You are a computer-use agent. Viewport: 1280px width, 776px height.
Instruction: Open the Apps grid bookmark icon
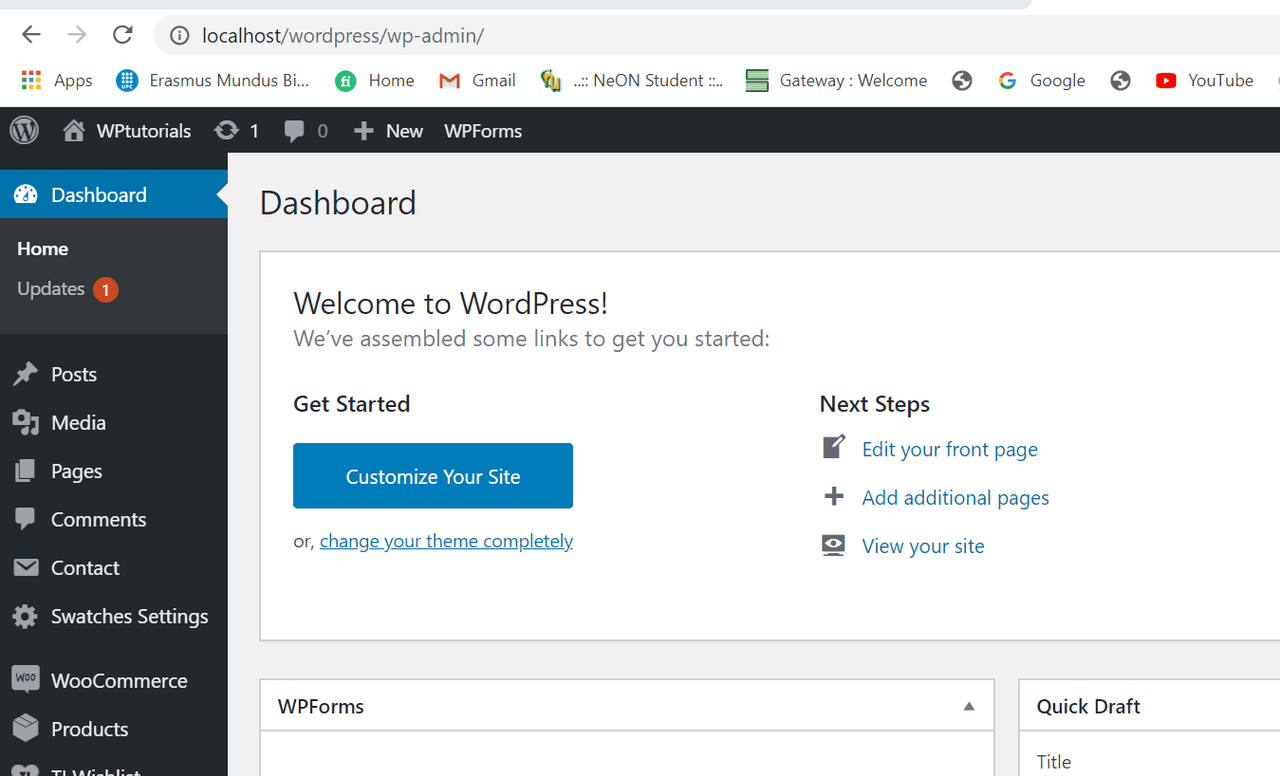click(31, 81)
